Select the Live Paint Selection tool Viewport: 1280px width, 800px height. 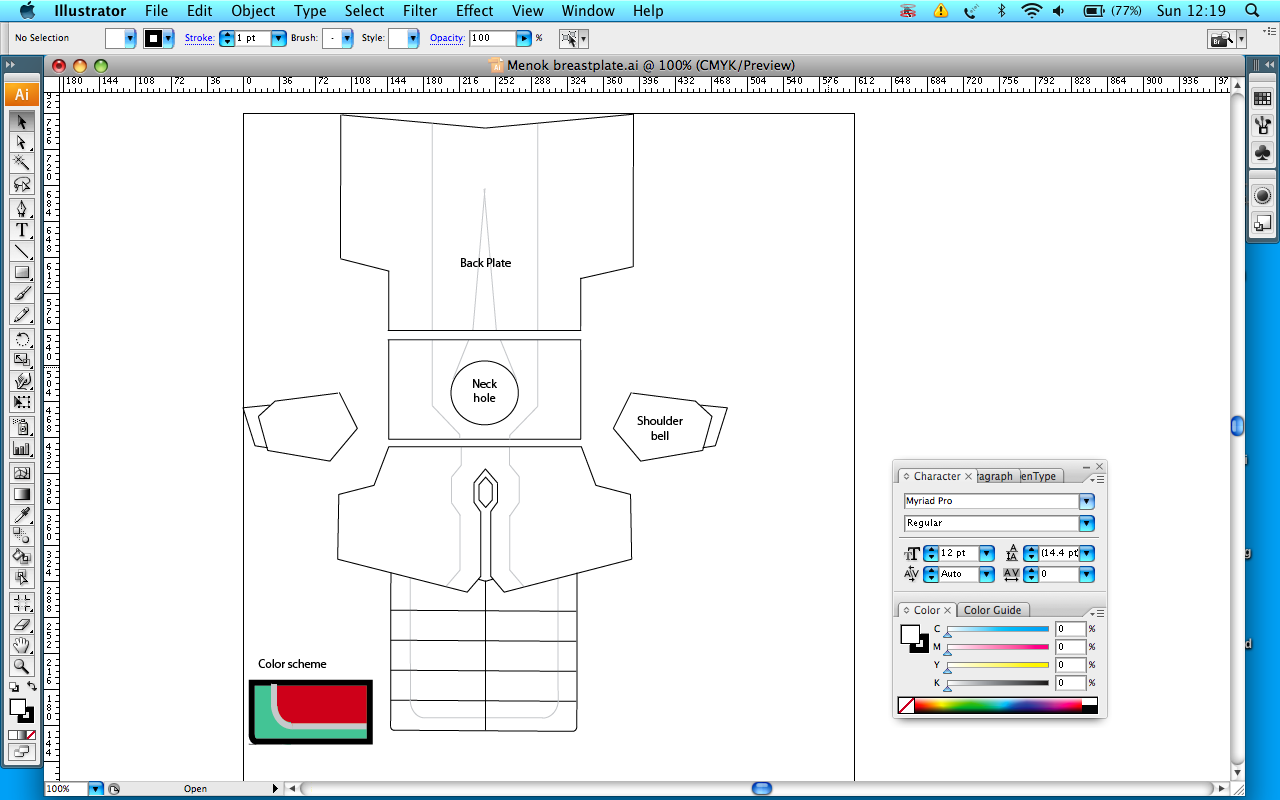pos(22,578)
